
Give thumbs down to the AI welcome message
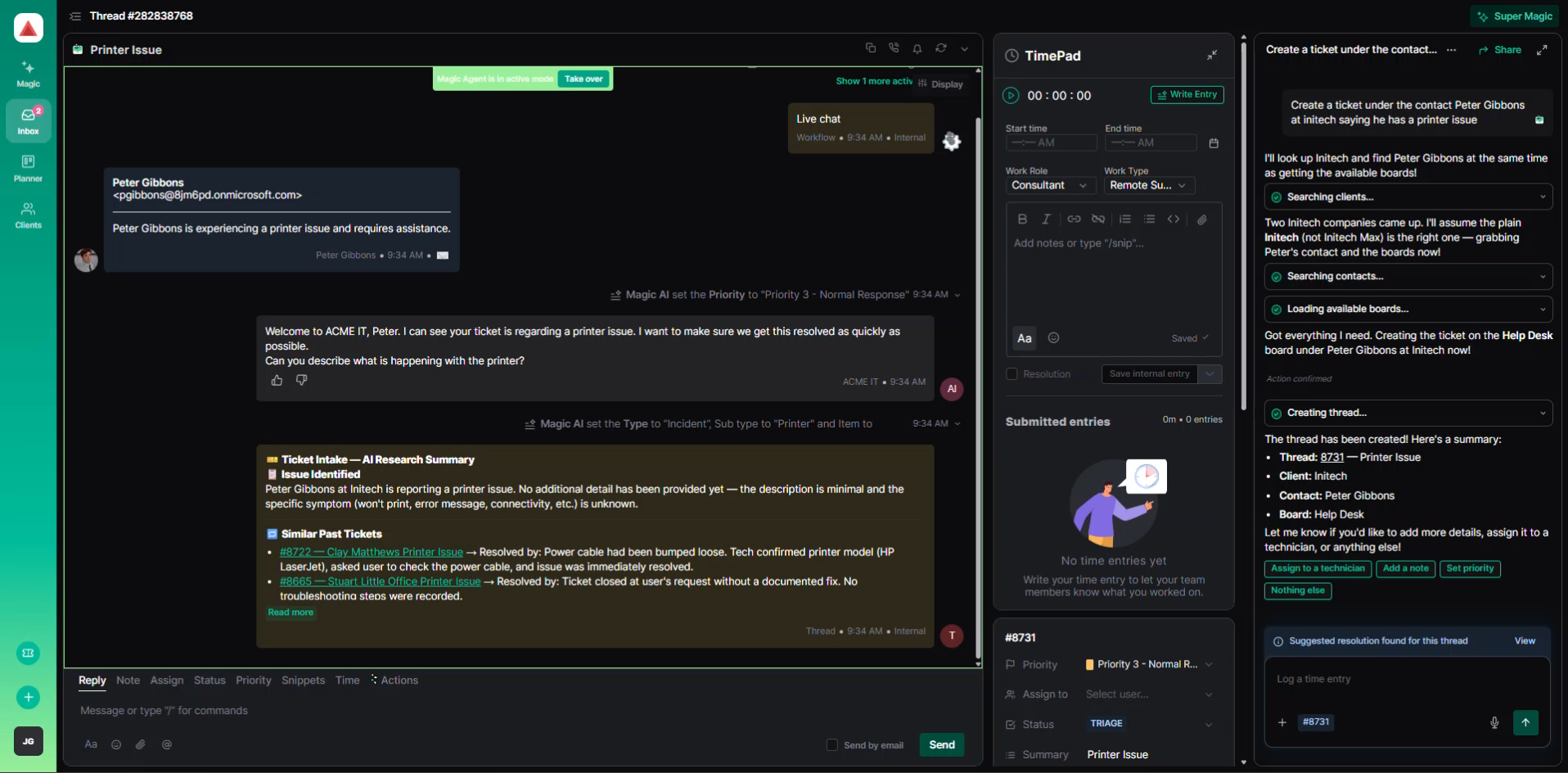[x=301, y=380]
